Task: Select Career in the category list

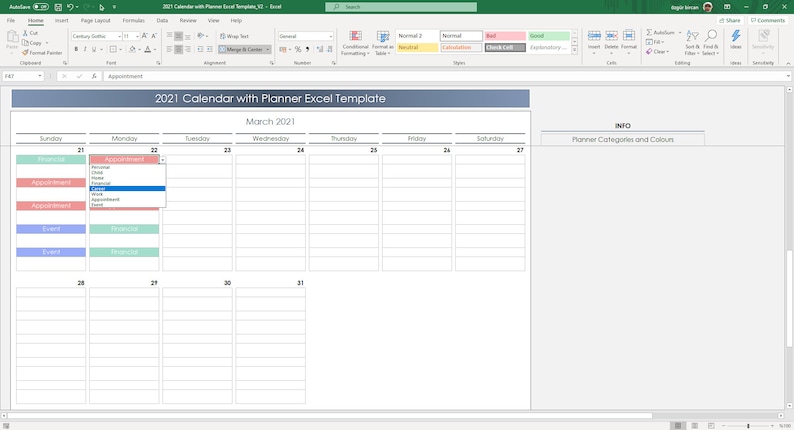Action: coord(128,188)
